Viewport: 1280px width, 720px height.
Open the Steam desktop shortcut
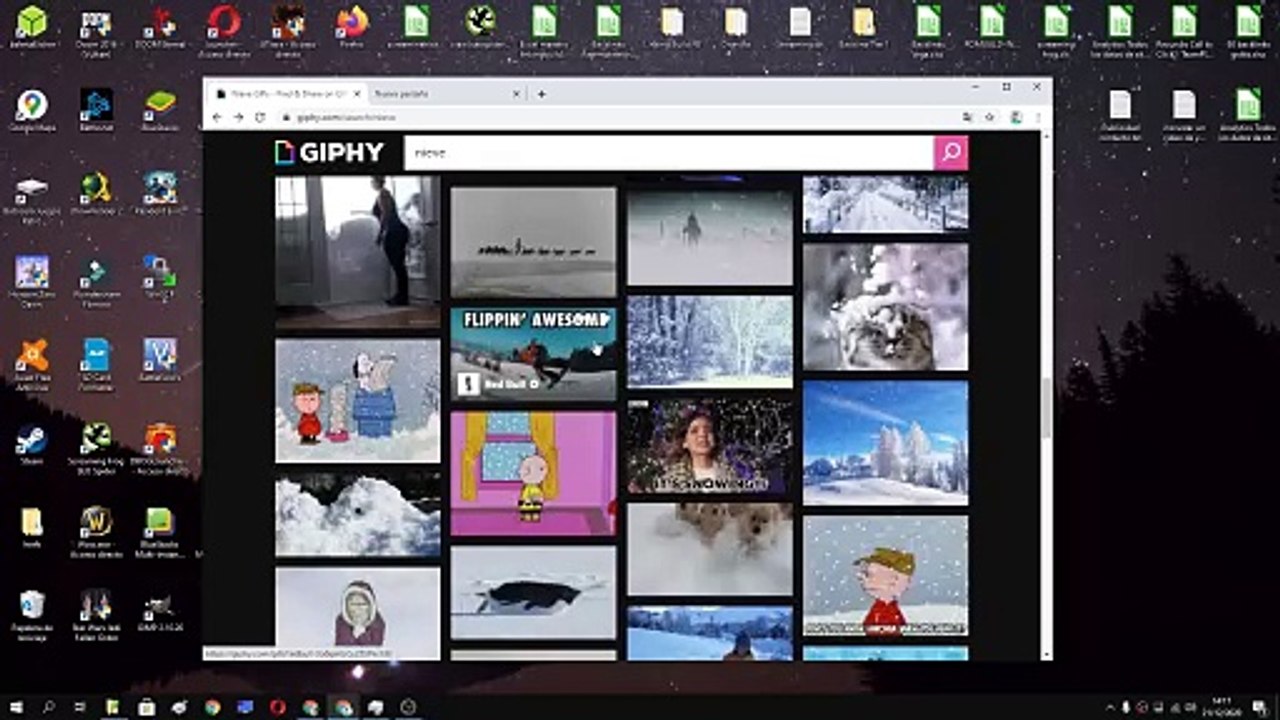31,445
